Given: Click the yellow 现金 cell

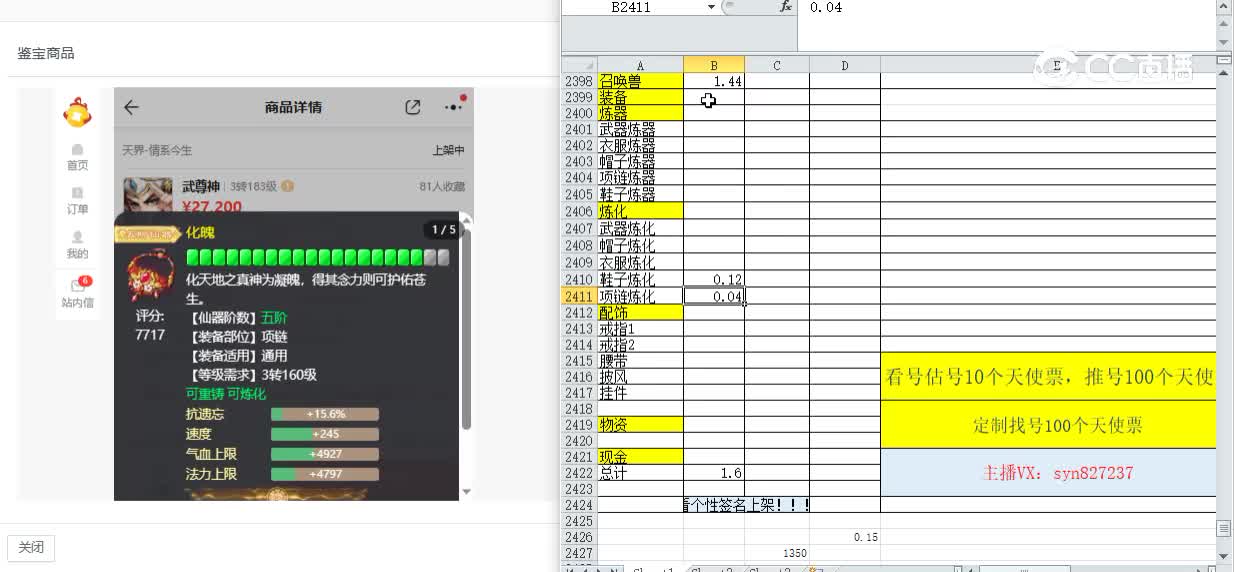Looking at the screenshot, I should [640, 457].
